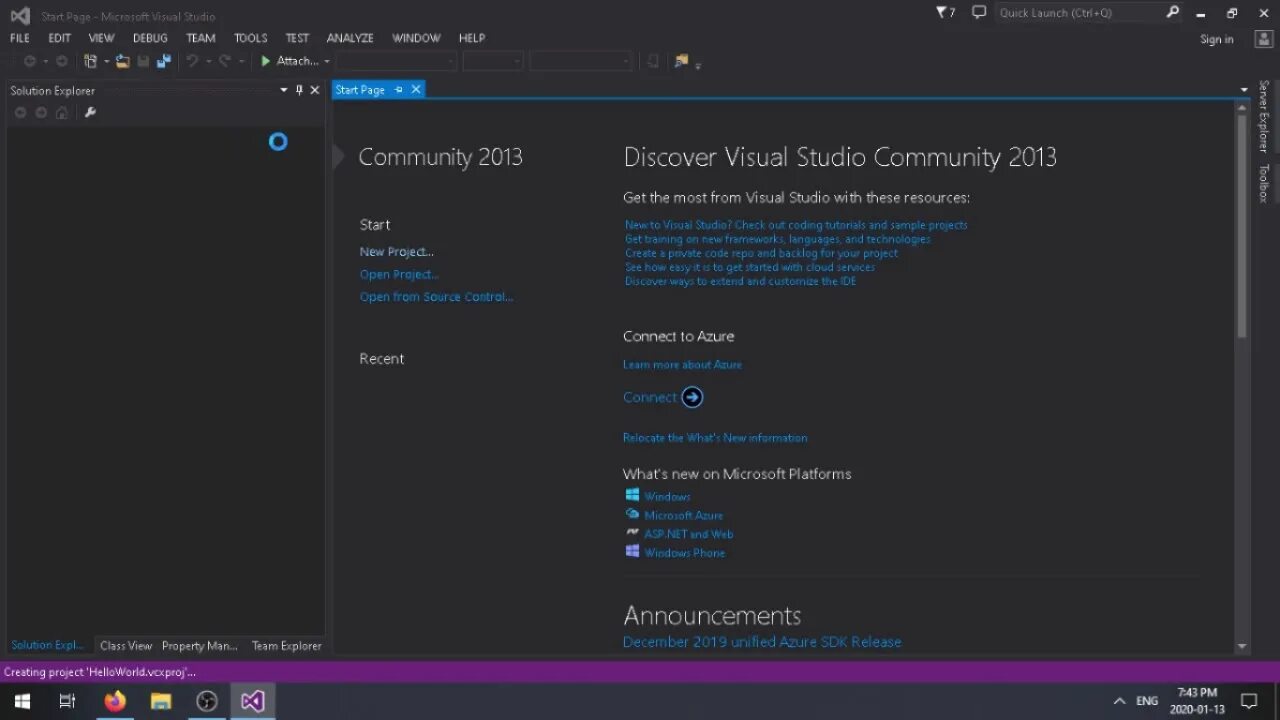Viewport: 1280px width, 720px height.
Task: Open the Server Explorer side tab
Action: pyautogui.click(x=1264, y=117)
